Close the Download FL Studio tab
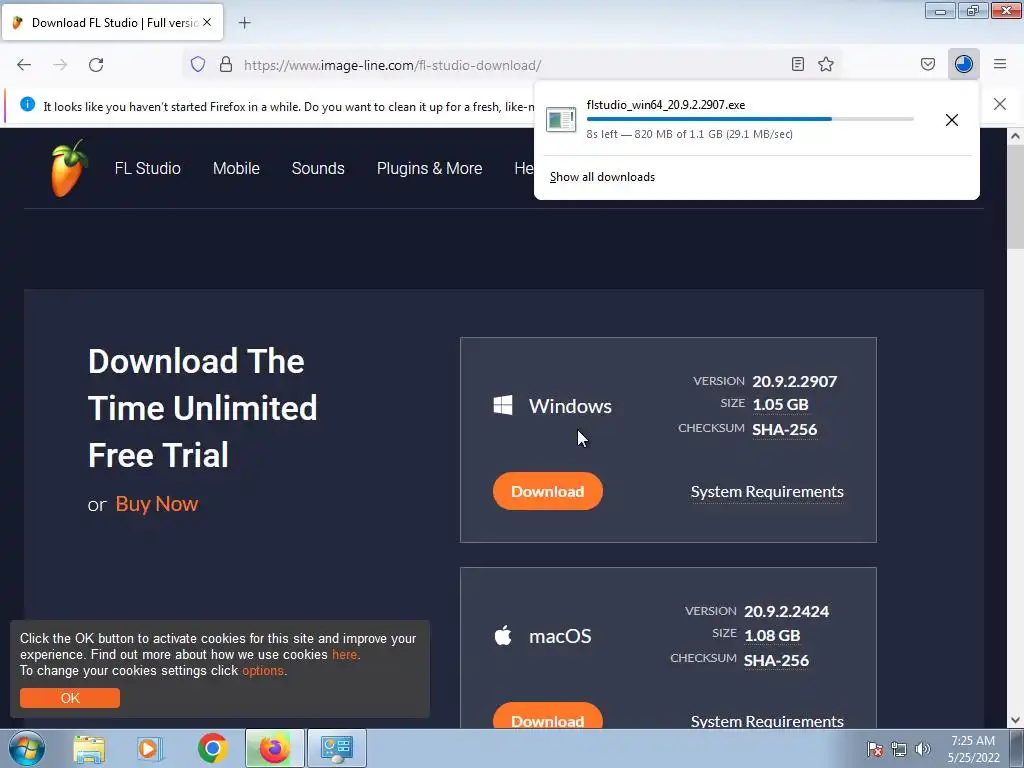The width and height of the screenshot is (1024, 768). coord(207,22)
